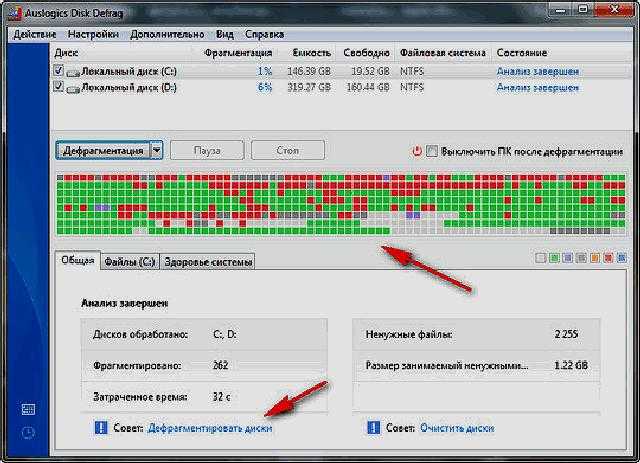Follow the Дефрагментировать диски link
Viewport: 640px width, 463px height.
pyautogui.click(x=210, y=428)
